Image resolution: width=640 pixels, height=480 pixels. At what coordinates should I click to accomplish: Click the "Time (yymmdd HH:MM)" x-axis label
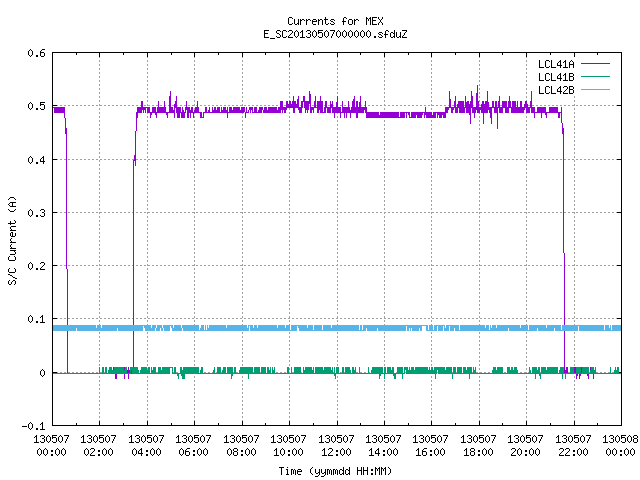[335, 471]
